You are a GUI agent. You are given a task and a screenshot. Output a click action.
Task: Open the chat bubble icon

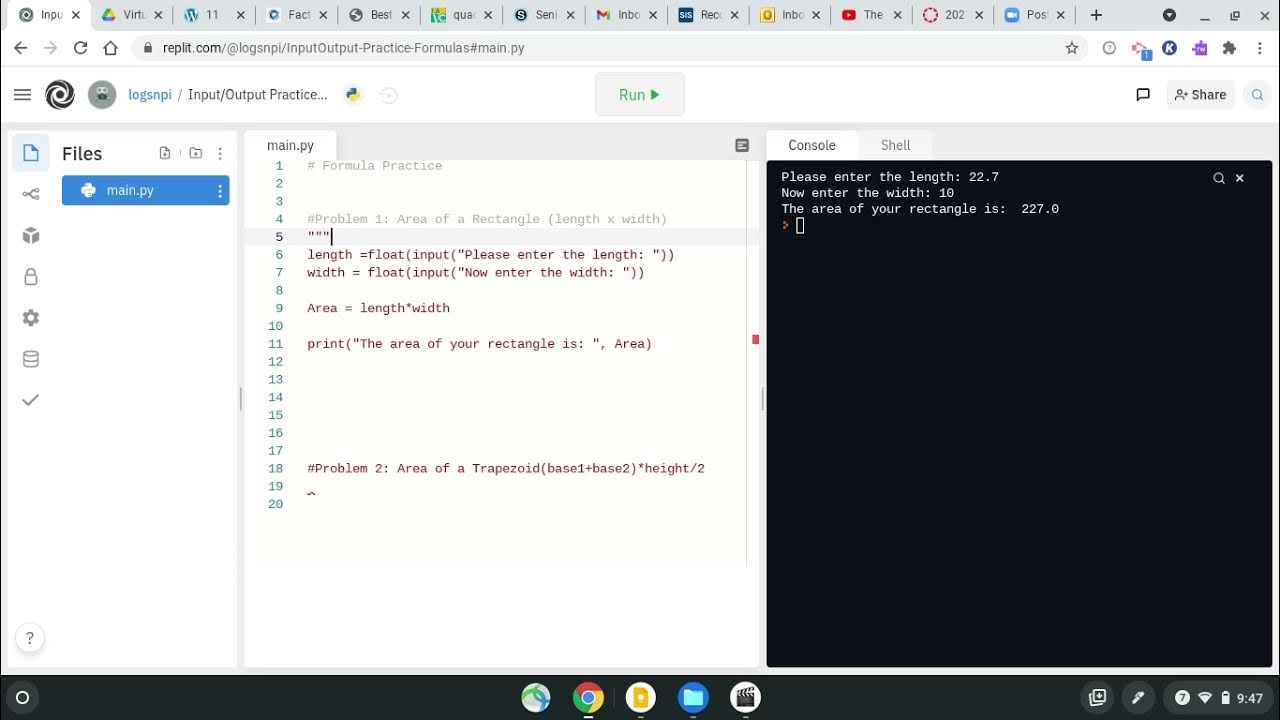[x=1143, y=95]
